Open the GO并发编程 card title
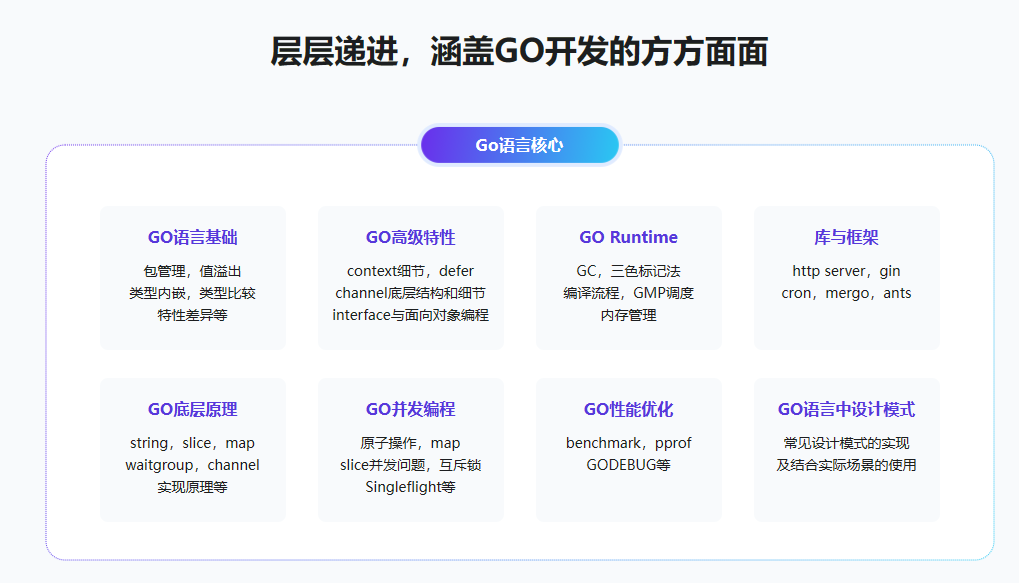 (x=411, y=409)
